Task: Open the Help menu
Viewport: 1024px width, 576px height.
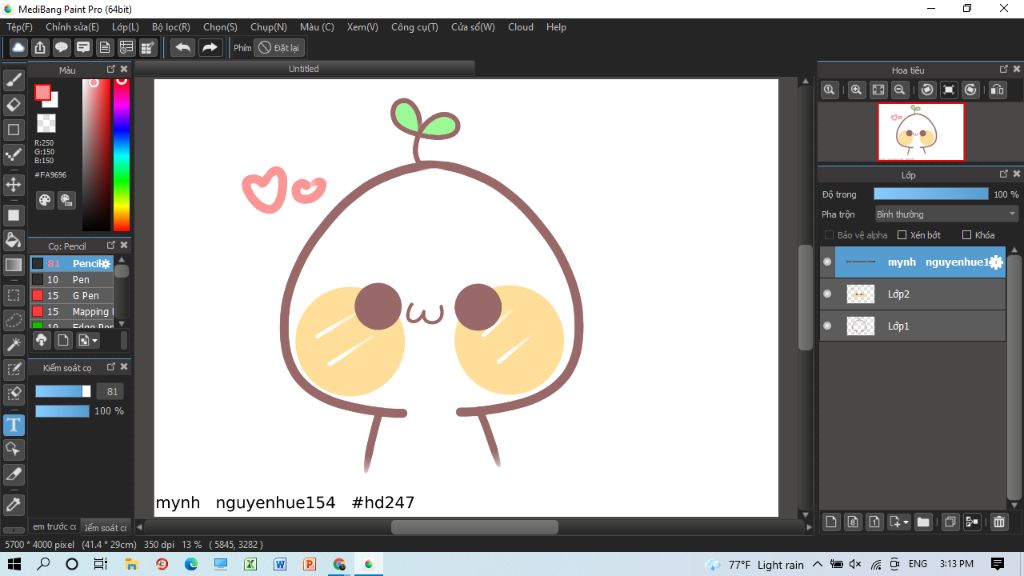Action: [556, 27]
